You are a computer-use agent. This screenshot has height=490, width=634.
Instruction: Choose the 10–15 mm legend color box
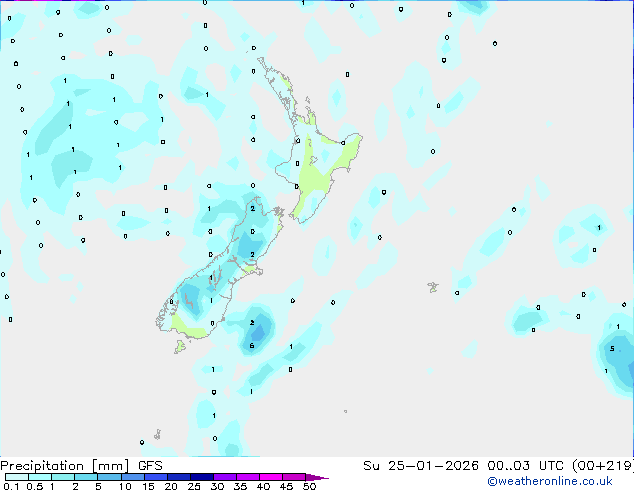coord(132,477)
